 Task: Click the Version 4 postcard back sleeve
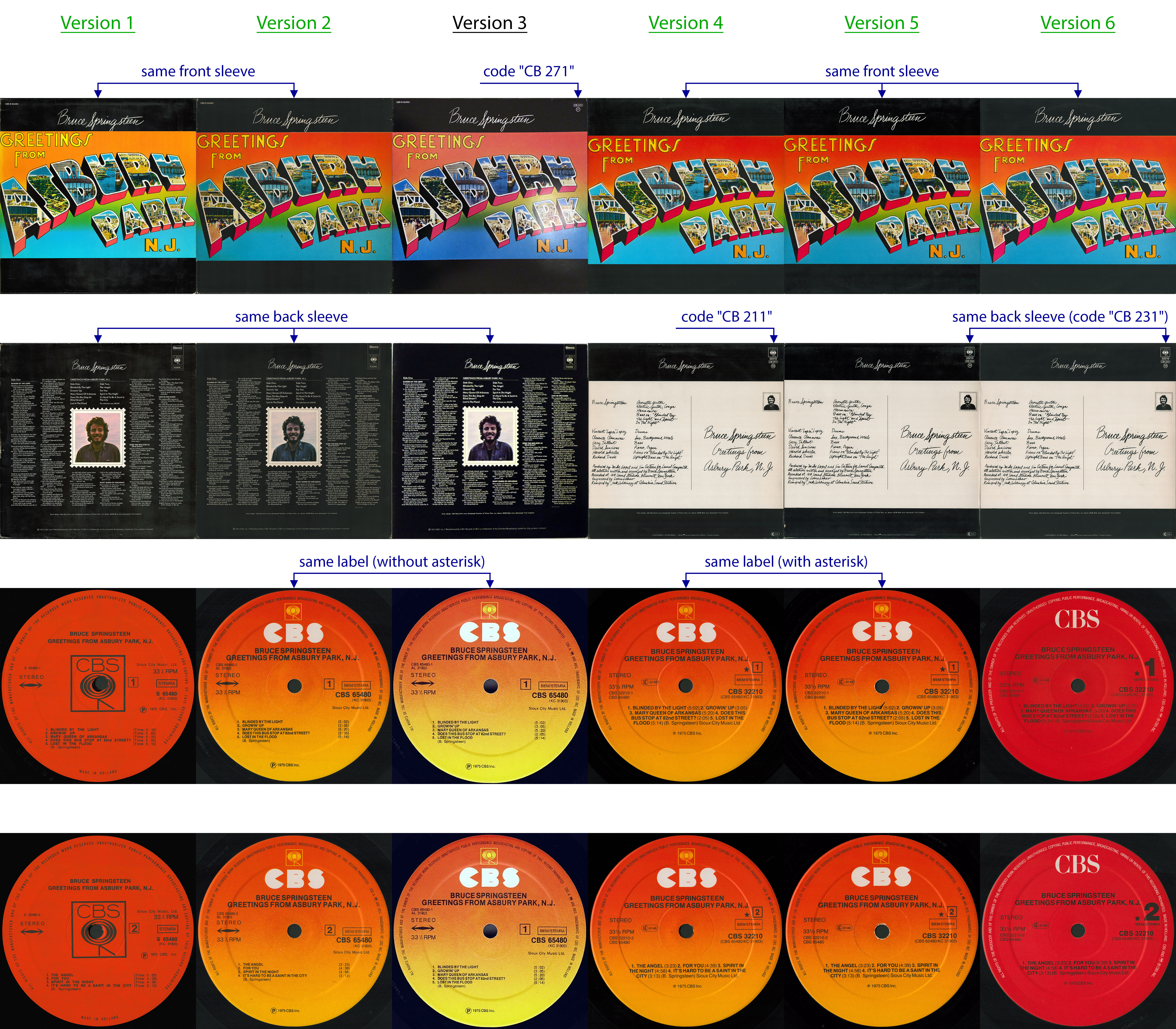point(686,441)
